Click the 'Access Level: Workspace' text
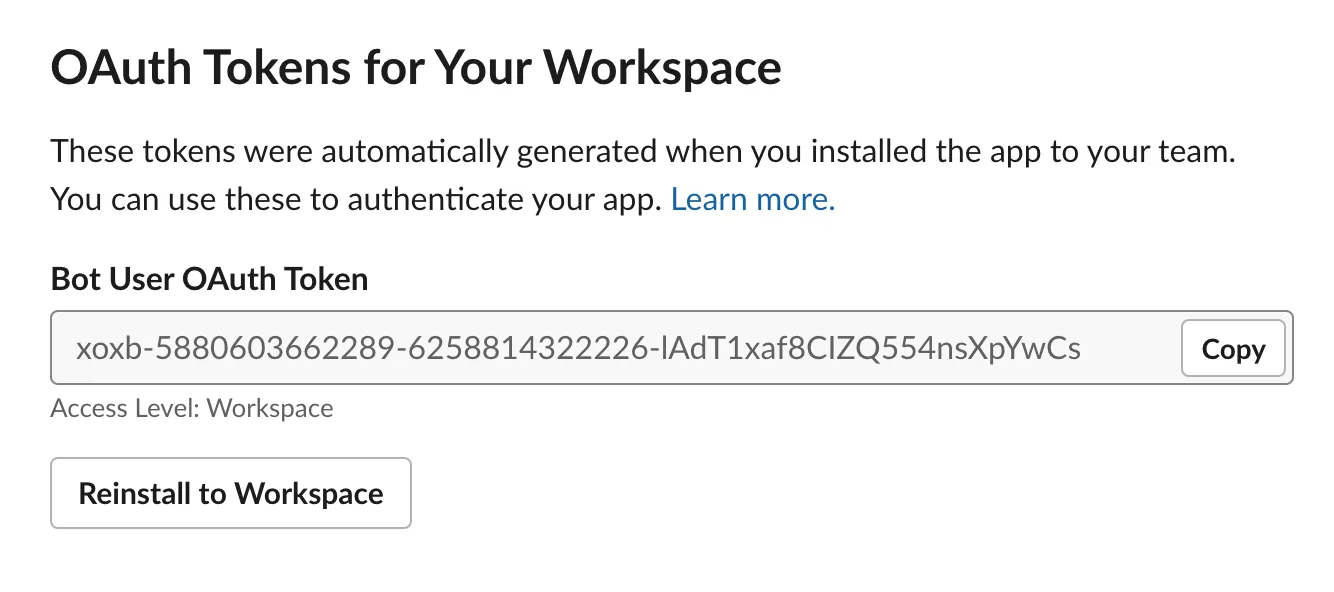The width and height of the screenshot is (1334, 592). click(192, 408)
